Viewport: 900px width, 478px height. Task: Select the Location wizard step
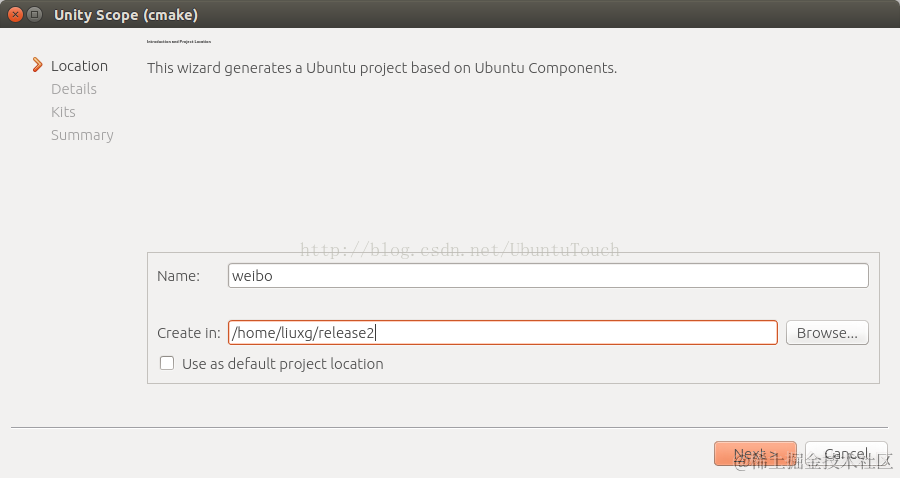tap(79, 66)
